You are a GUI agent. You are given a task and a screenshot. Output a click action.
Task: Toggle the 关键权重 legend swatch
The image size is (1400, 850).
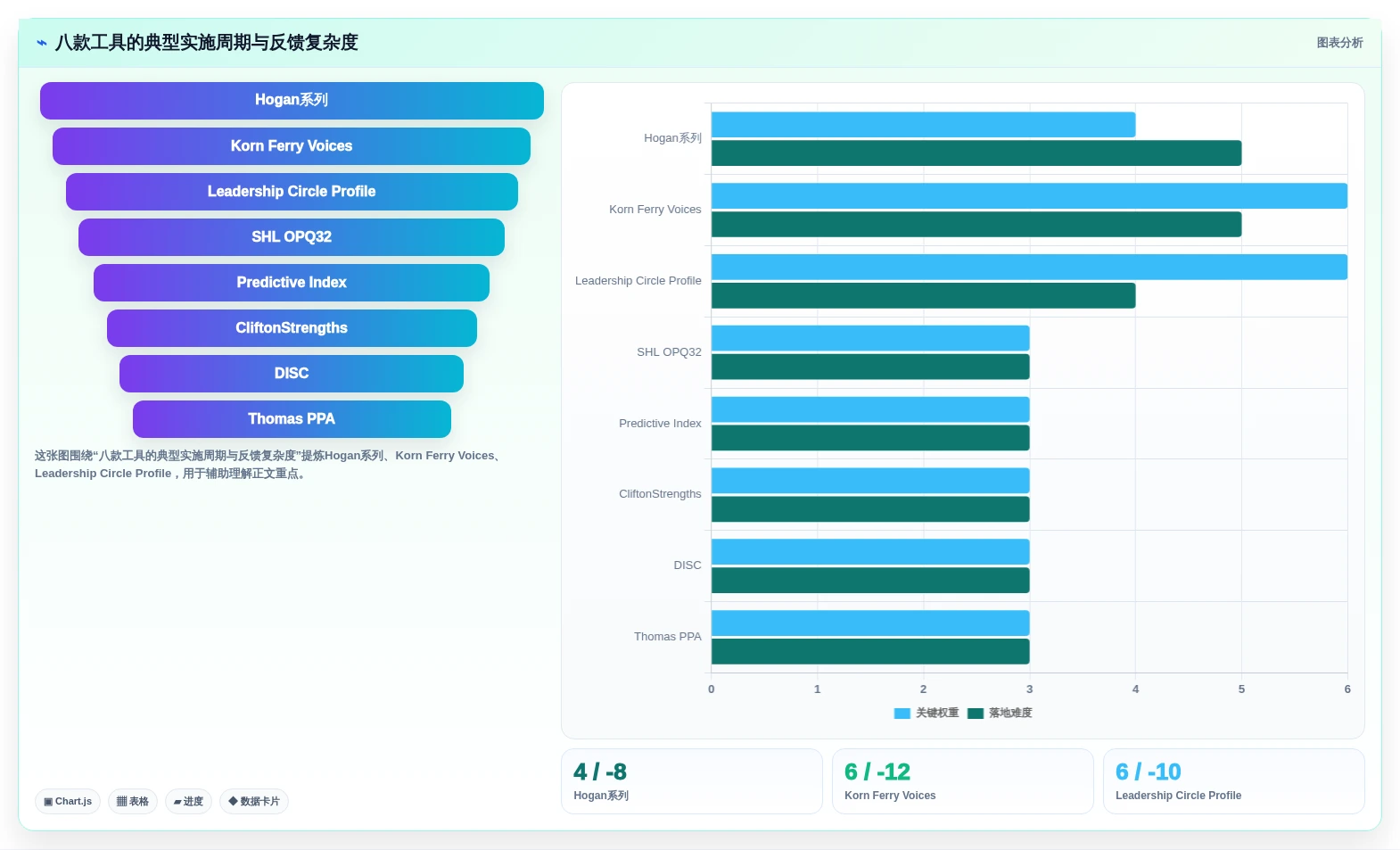pos(902,714)
